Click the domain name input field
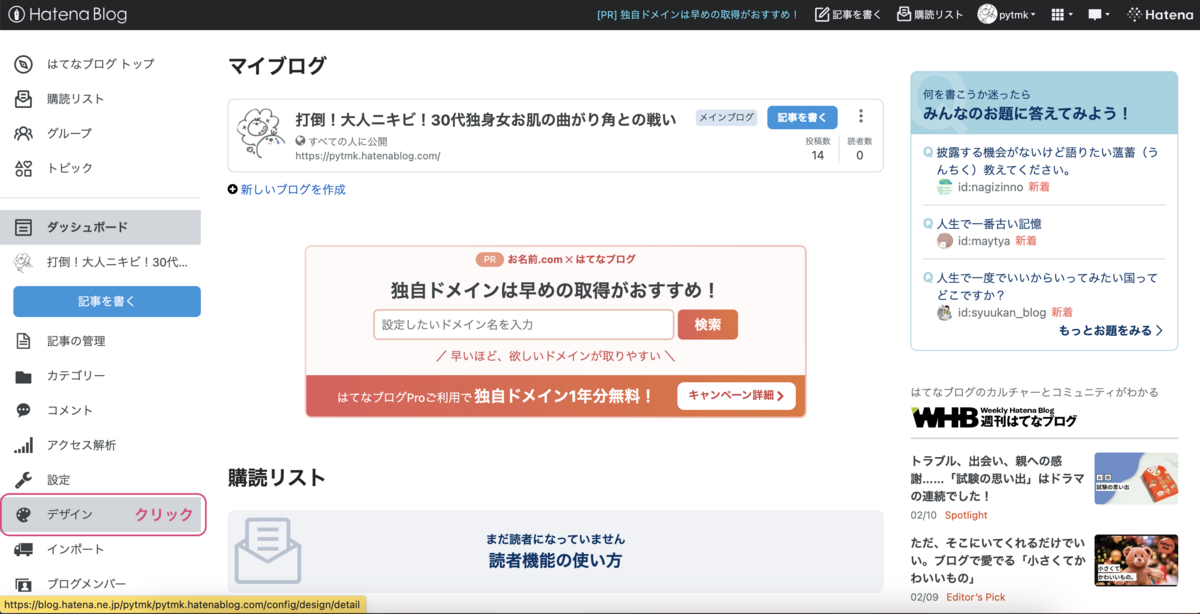Viewport: 1200px width, 614px height. [524, 325]
